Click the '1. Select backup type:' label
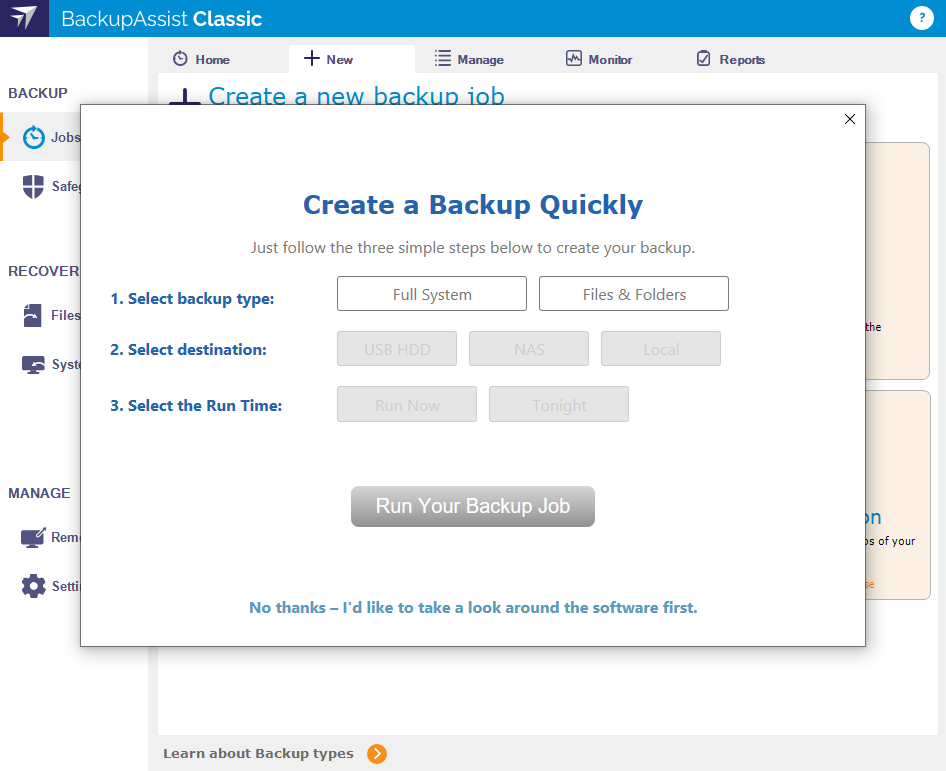946x771 pixels. [192, 299]
